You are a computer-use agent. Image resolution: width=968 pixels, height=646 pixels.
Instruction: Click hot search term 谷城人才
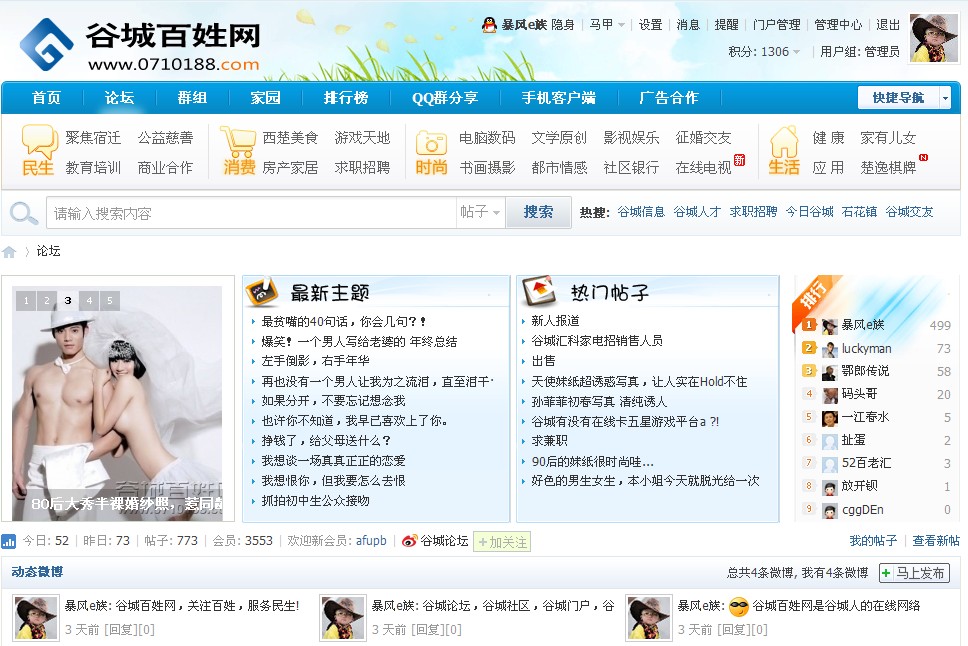click(697, 212)
